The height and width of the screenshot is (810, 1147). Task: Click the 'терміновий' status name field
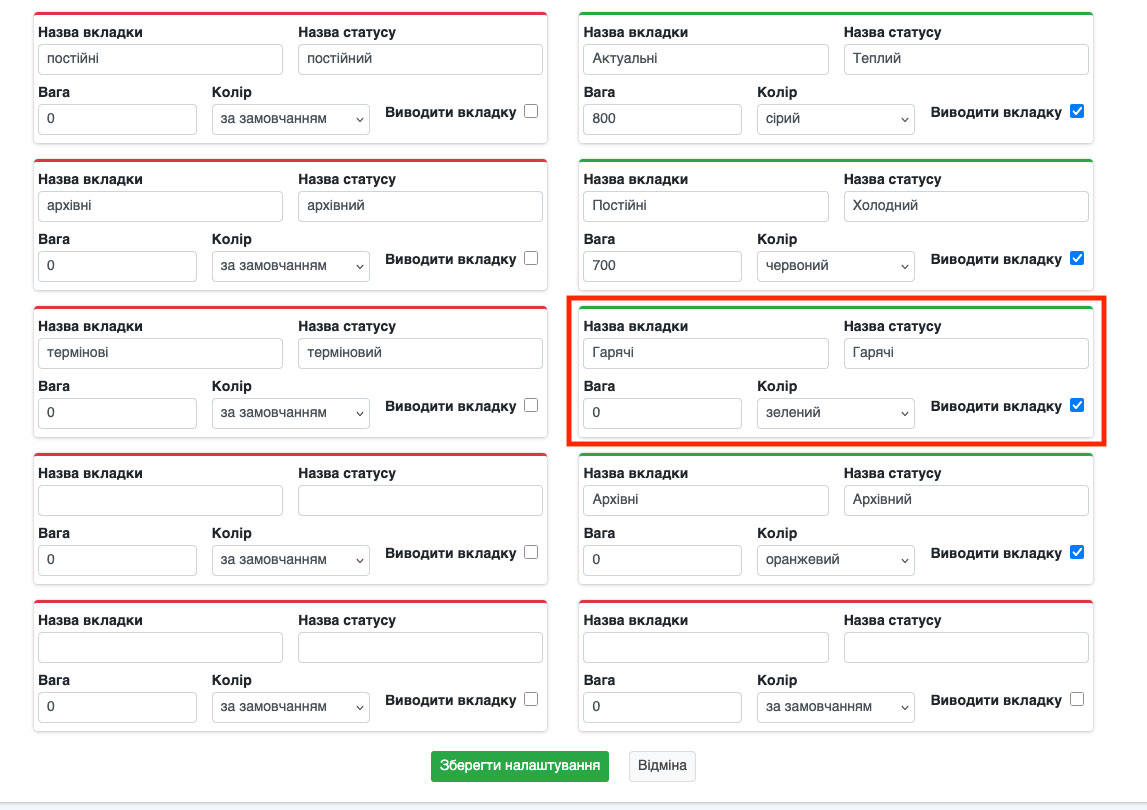tap(420, 353)
